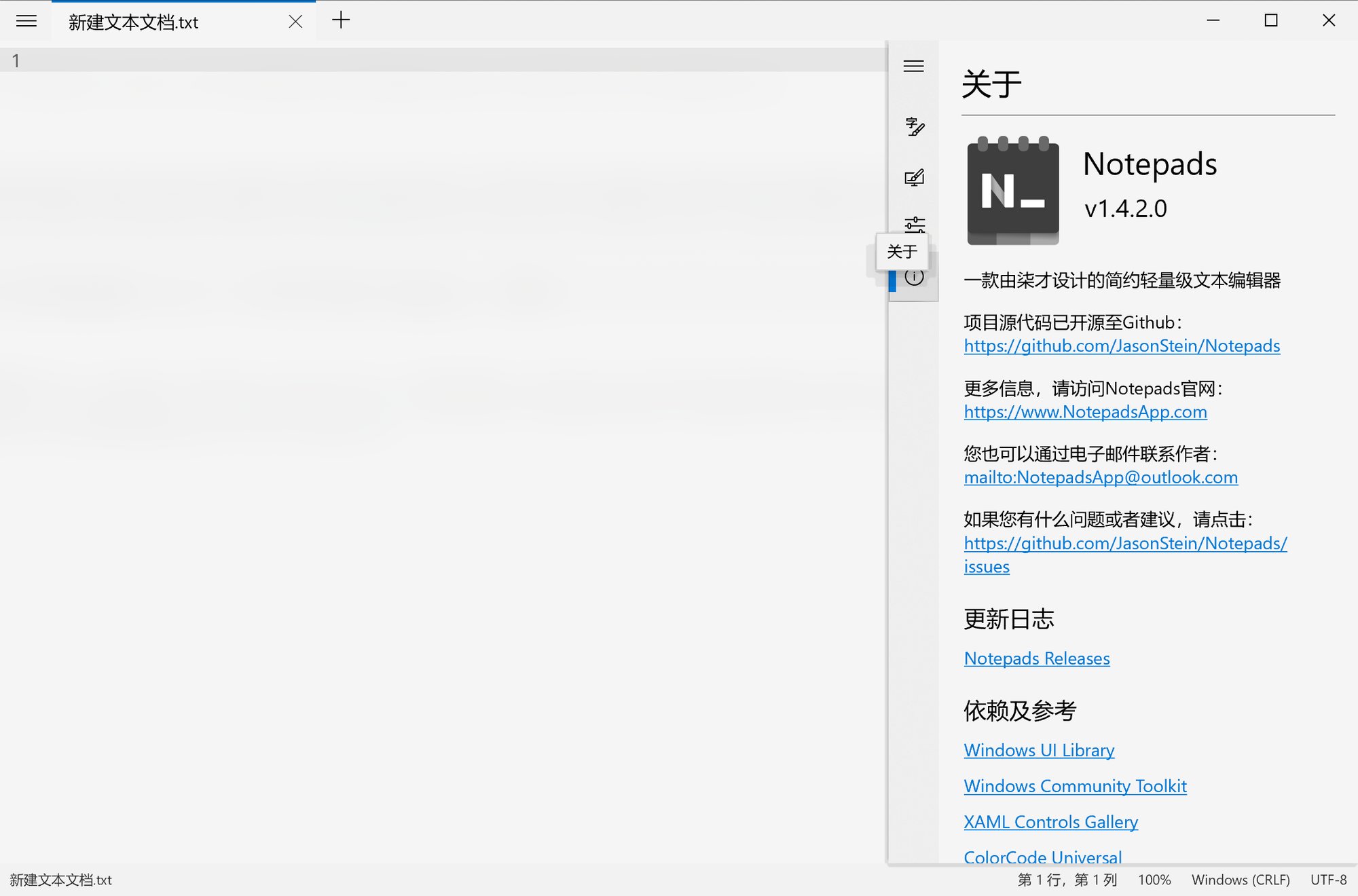Open the Notepads Releases link

tap(1037, 658)
